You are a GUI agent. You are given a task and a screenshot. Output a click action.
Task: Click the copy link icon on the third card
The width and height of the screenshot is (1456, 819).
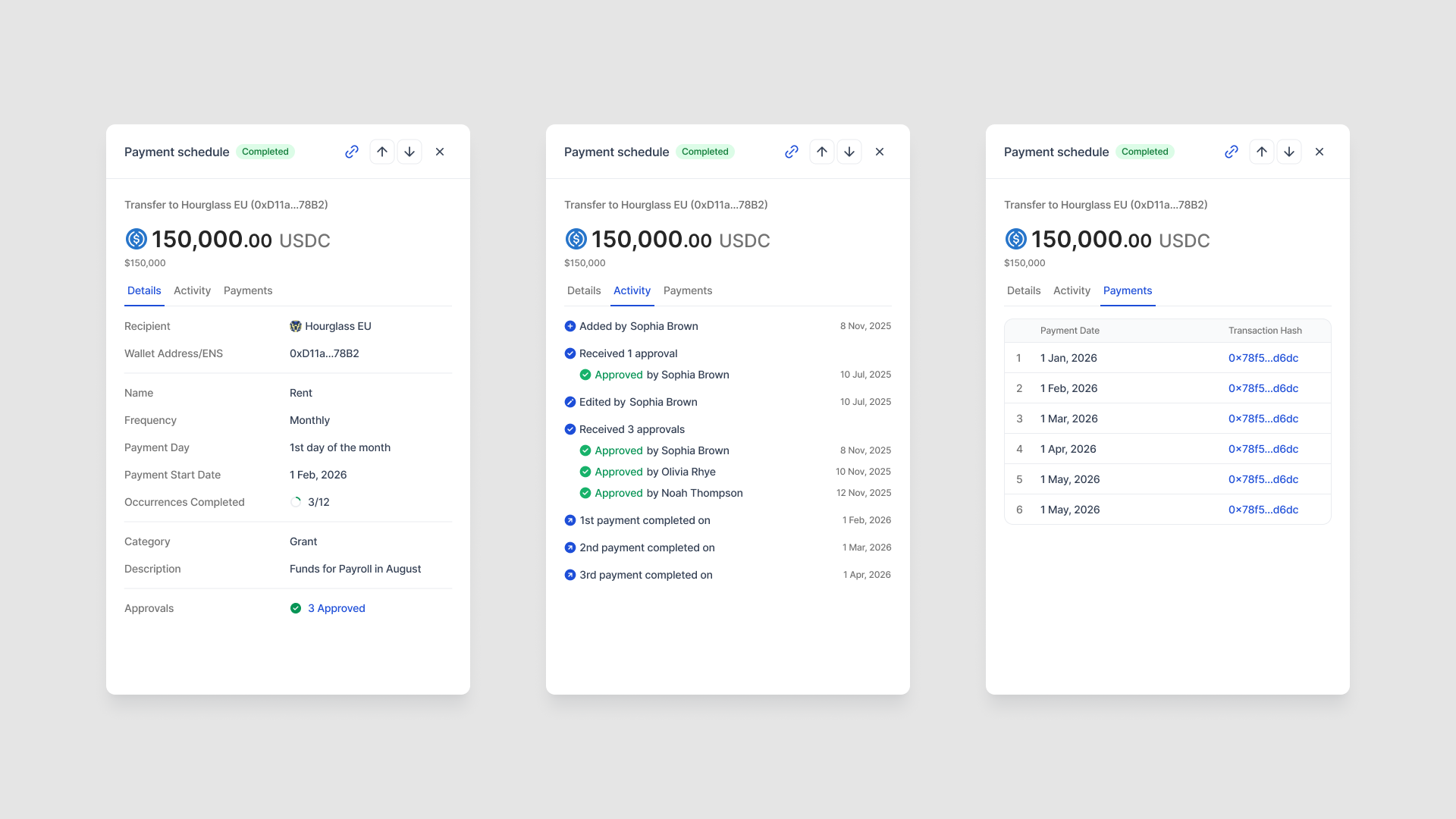(x=1231, y=152)
